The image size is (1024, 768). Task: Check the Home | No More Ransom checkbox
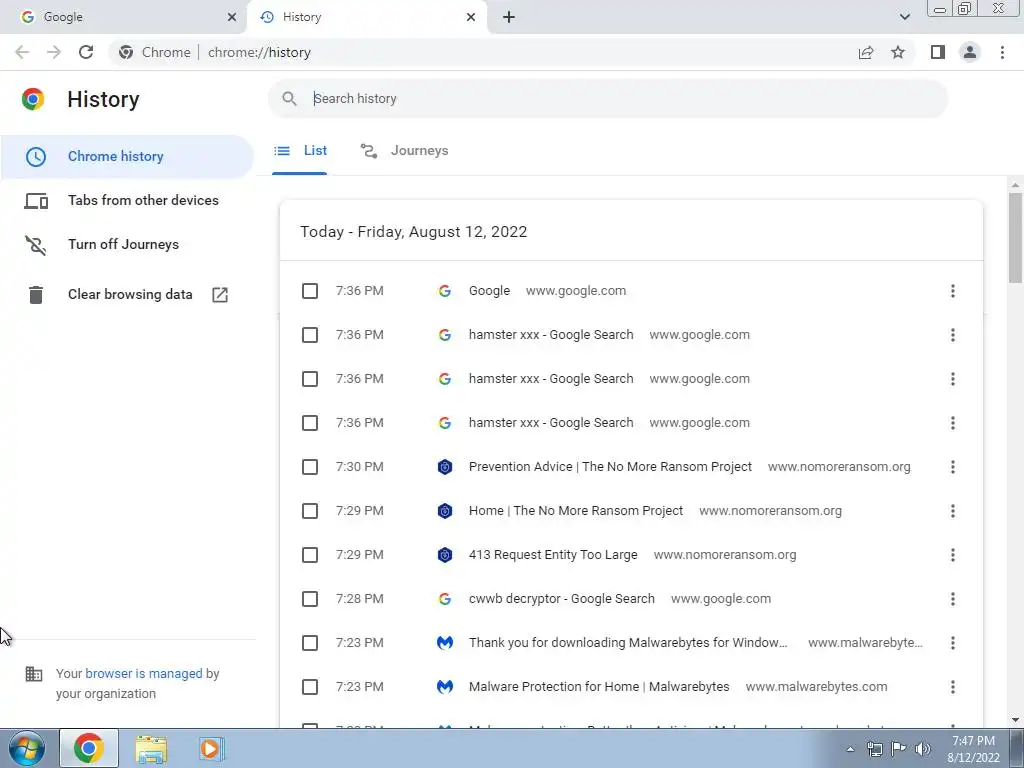click(x=310, y=511)
